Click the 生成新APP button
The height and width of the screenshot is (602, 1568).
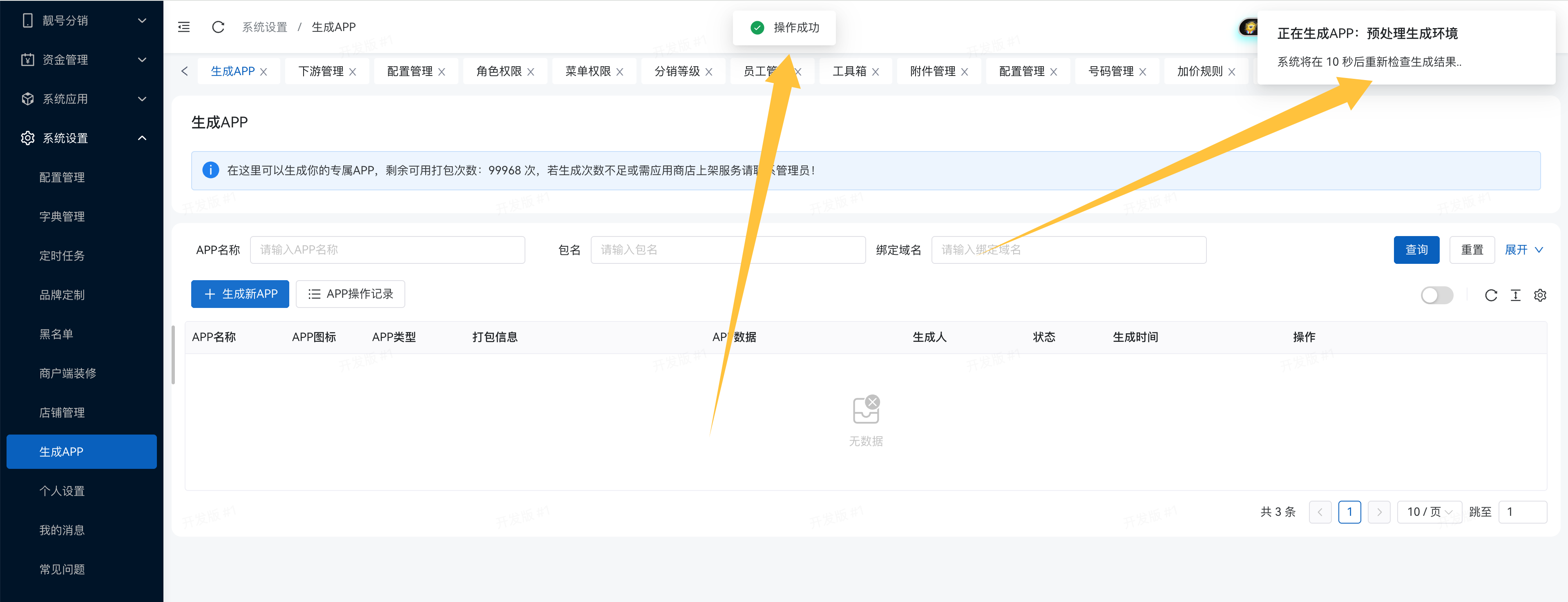pyautogui.click(x=239, y=294)
